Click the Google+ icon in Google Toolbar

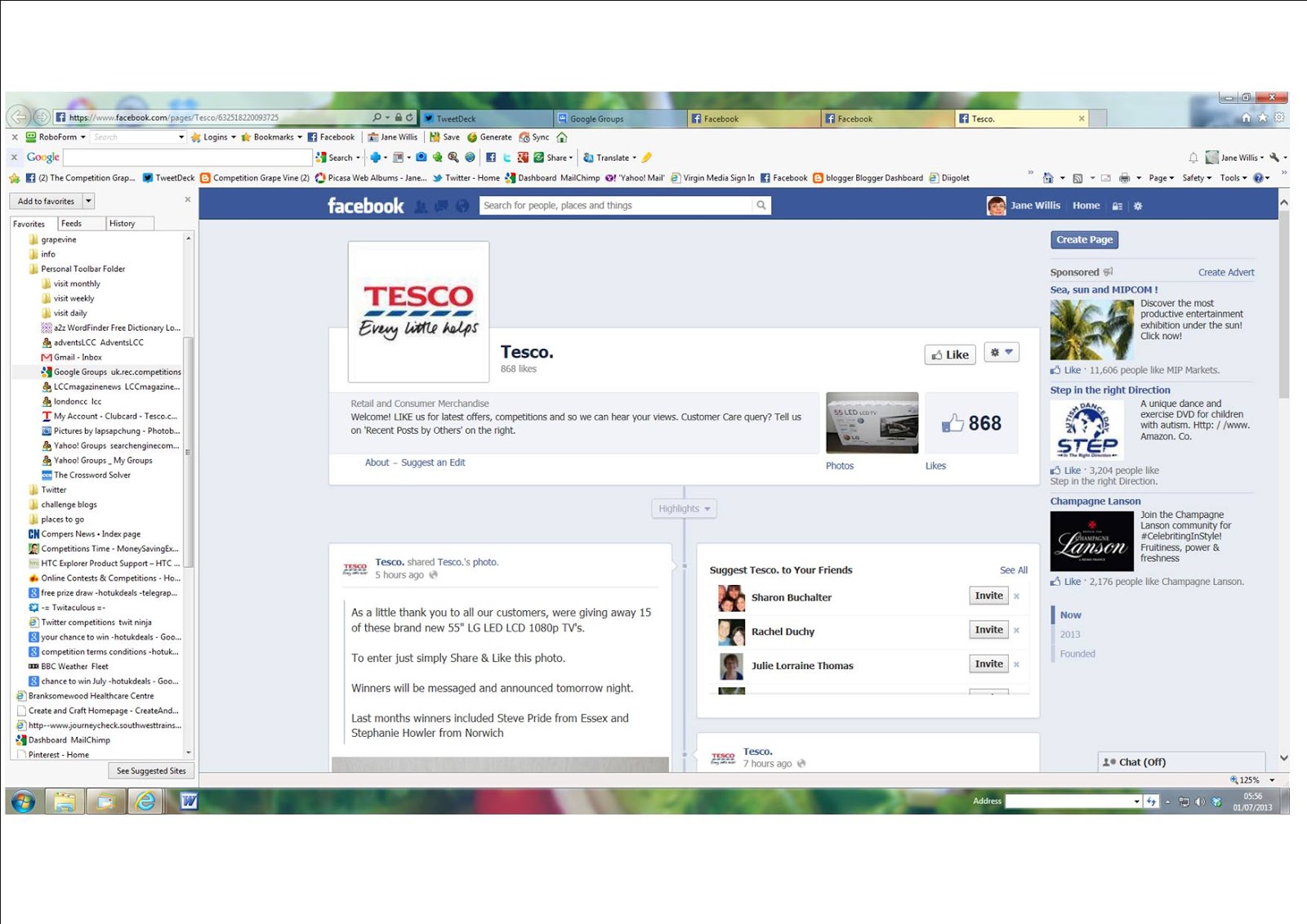point(523,158)
